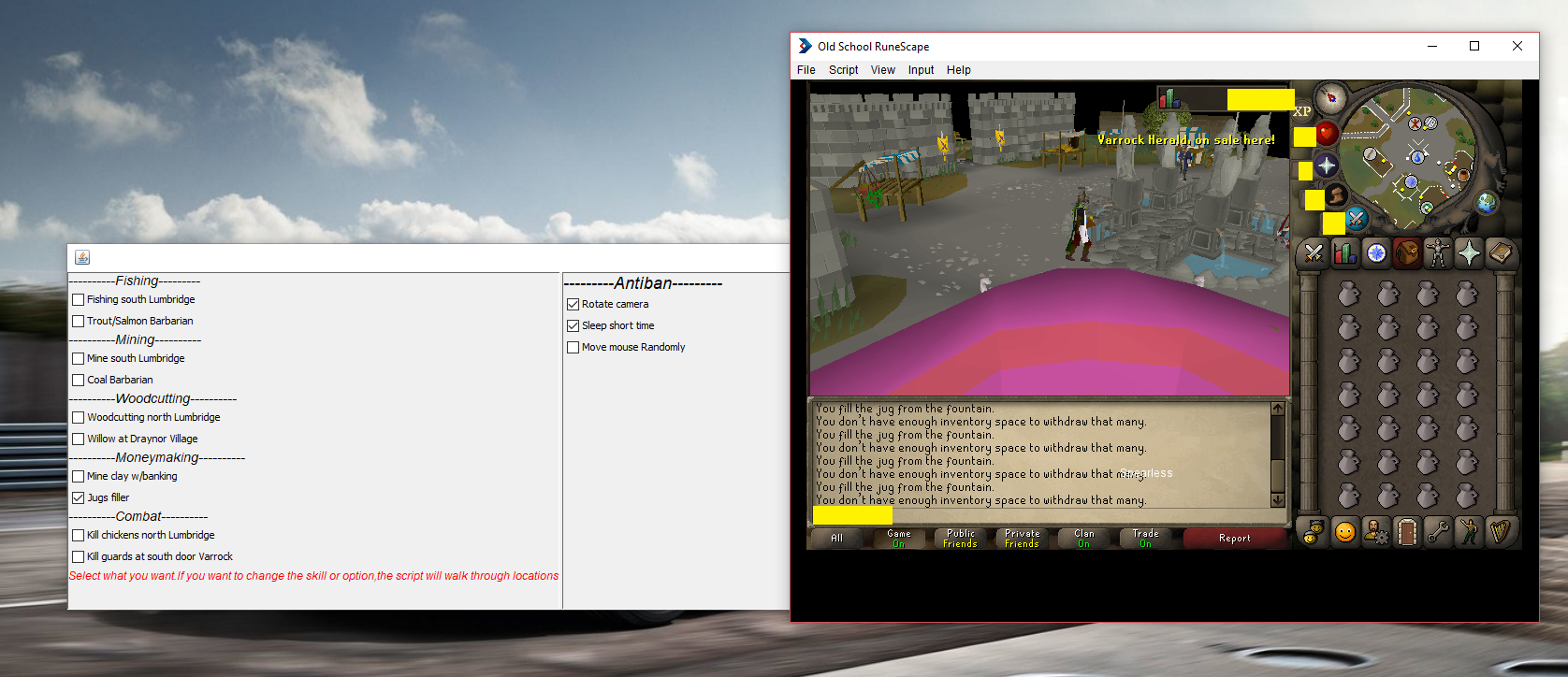Open the Music Player harp tab
Viewport: 1568px width, 677px height.
pyautogui.click(x=1501, y=532)
